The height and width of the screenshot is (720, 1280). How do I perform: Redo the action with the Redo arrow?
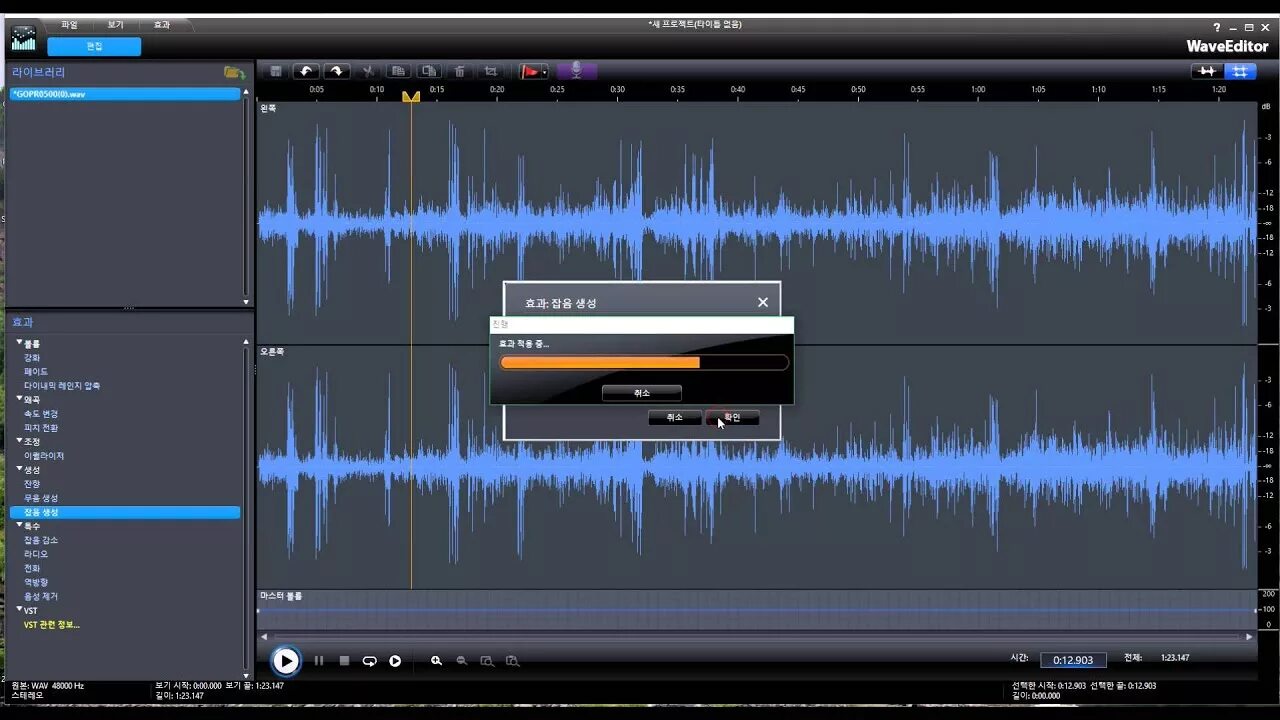336,71
